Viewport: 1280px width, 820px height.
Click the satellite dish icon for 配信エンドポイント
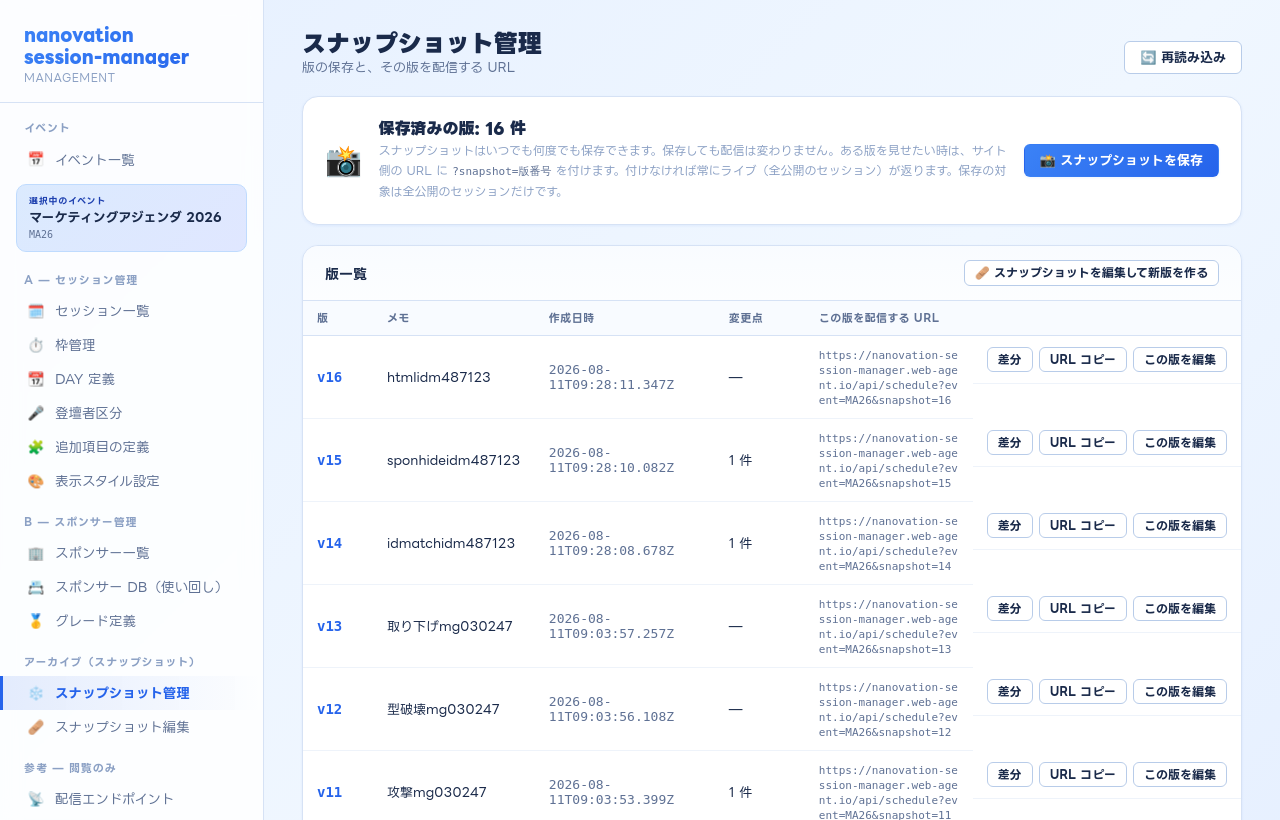click(36, 799)
